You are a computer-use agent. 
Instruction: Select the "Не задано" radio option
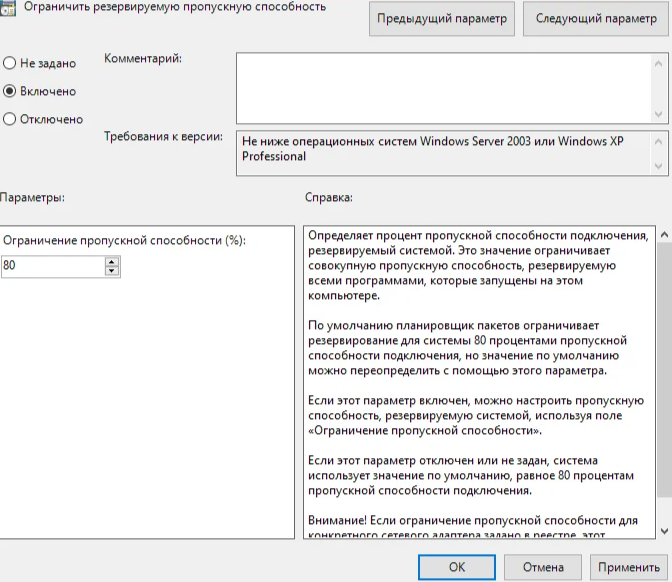tap(10, 63)
